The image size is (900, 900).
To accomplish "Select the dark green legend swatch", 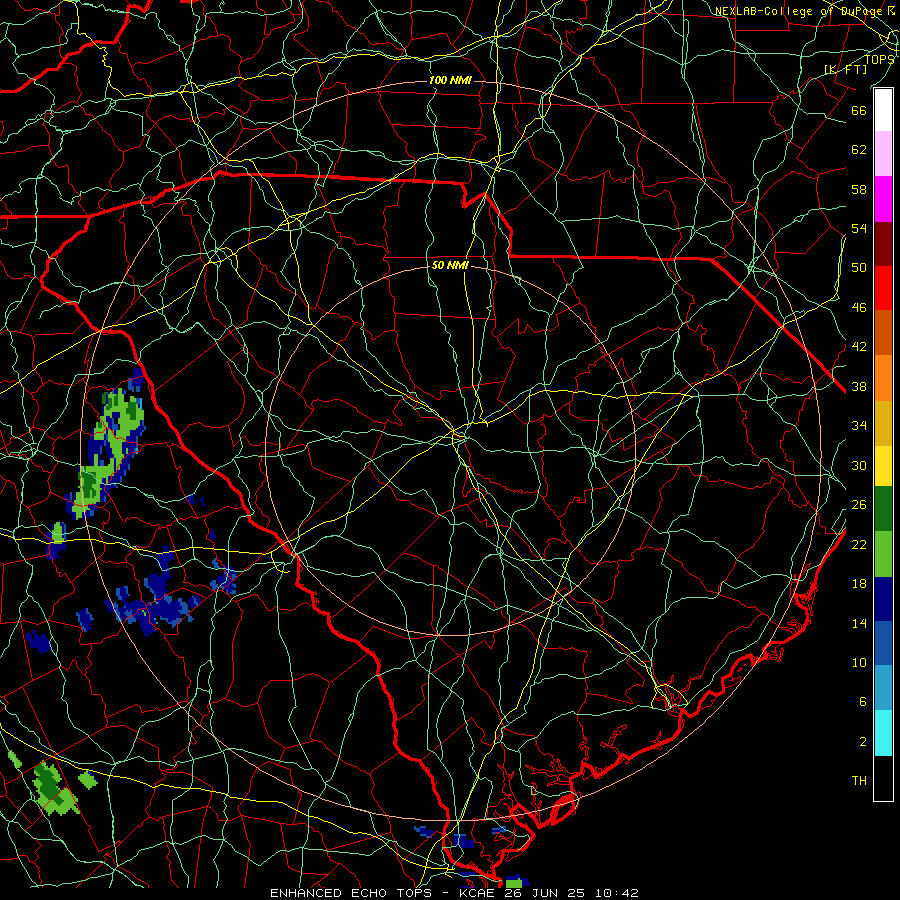I will point(883,509).
